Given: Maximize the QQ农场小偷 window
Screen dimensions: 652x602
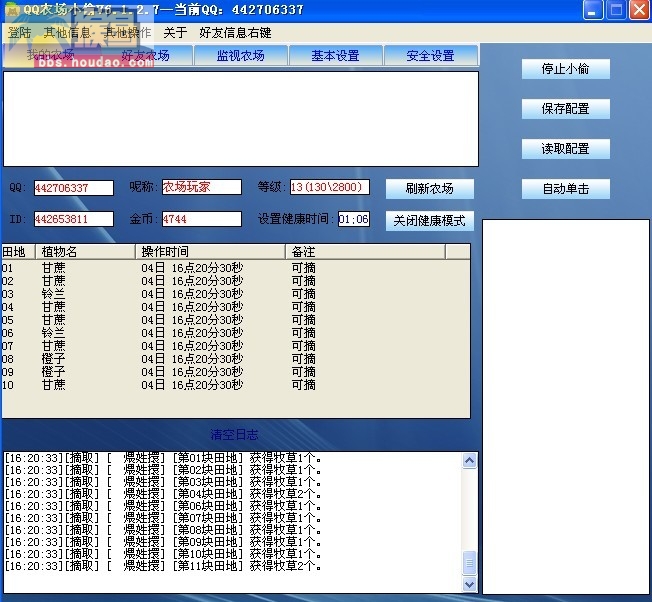Looking at the screenshot, I should tap(616, 10).
